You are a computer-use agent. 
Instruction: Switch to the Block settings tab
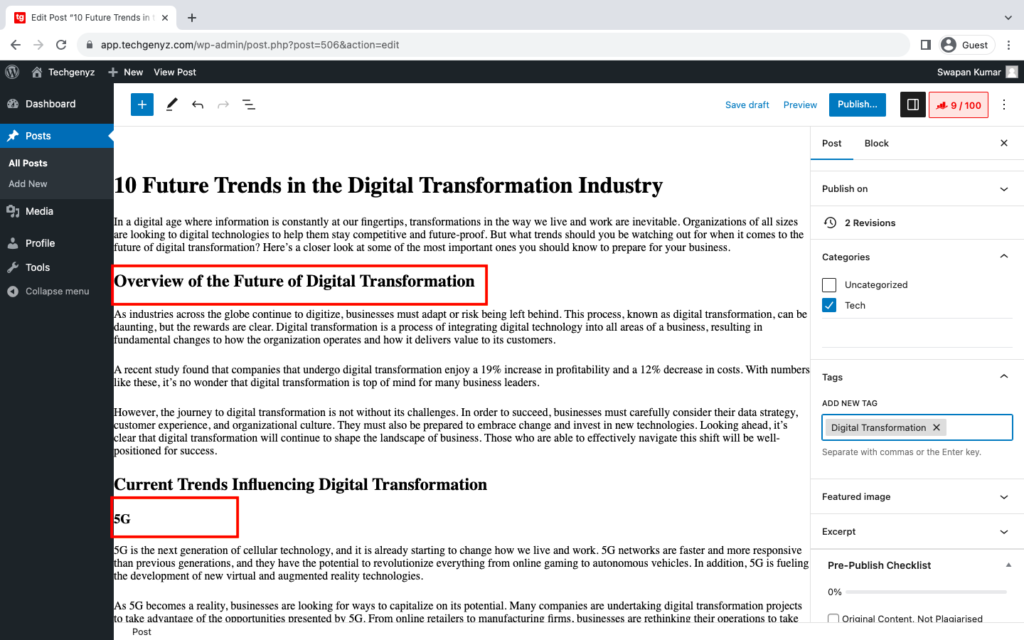click(x=876, y=143)
